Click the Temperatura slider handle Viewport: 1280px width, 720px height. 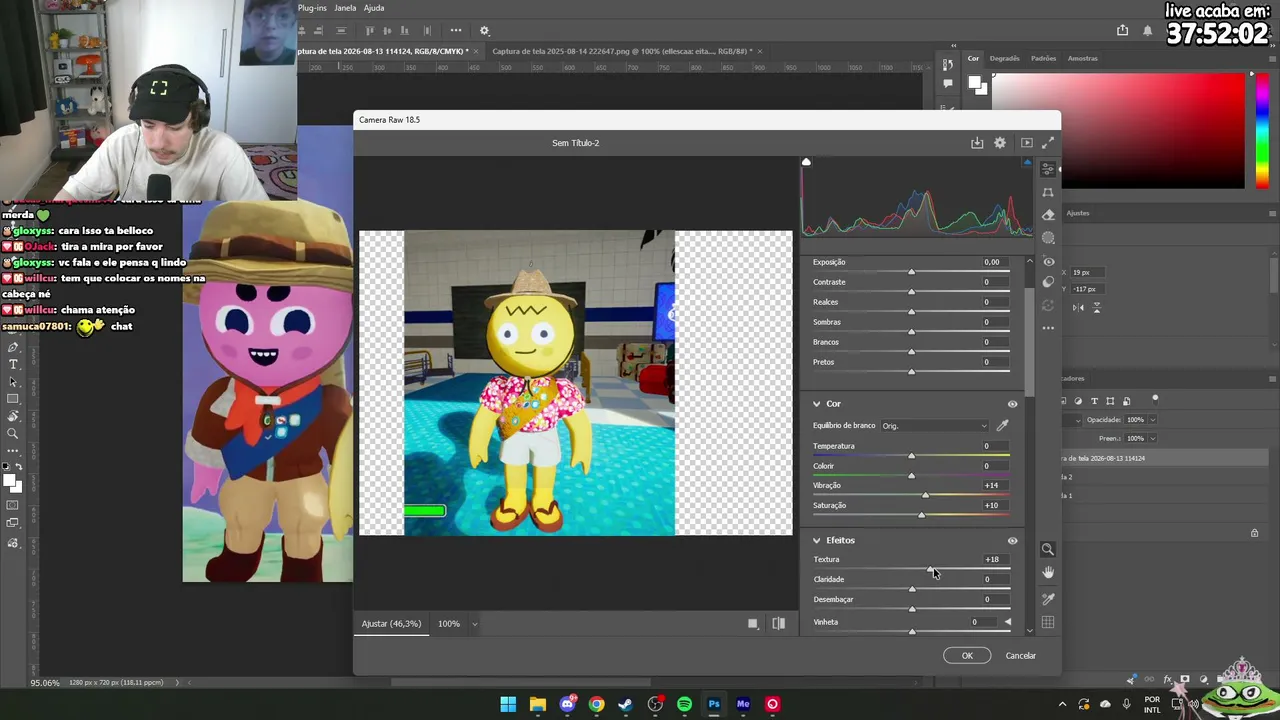pyautogui.click(x=911, y=456)
